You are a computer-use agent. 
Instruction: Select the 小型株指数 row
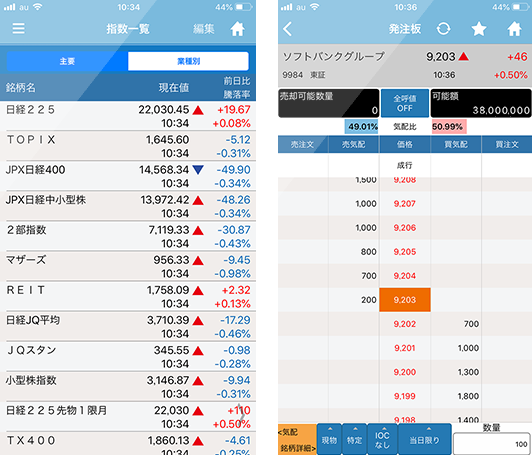pyautogui.click(x=128, y=387)
